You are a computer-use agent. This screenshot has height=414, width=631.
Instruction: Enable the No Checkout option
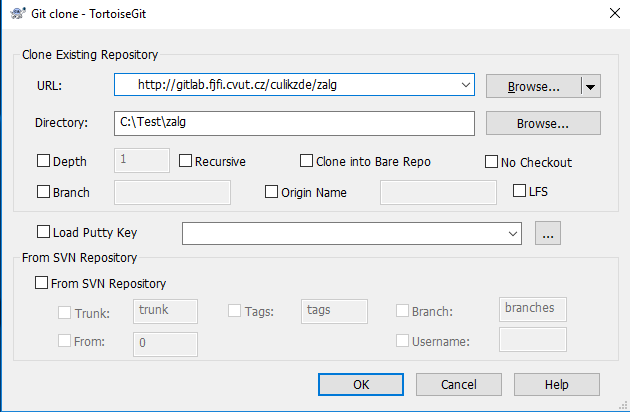pyautogui.click(x=491, y=162)
